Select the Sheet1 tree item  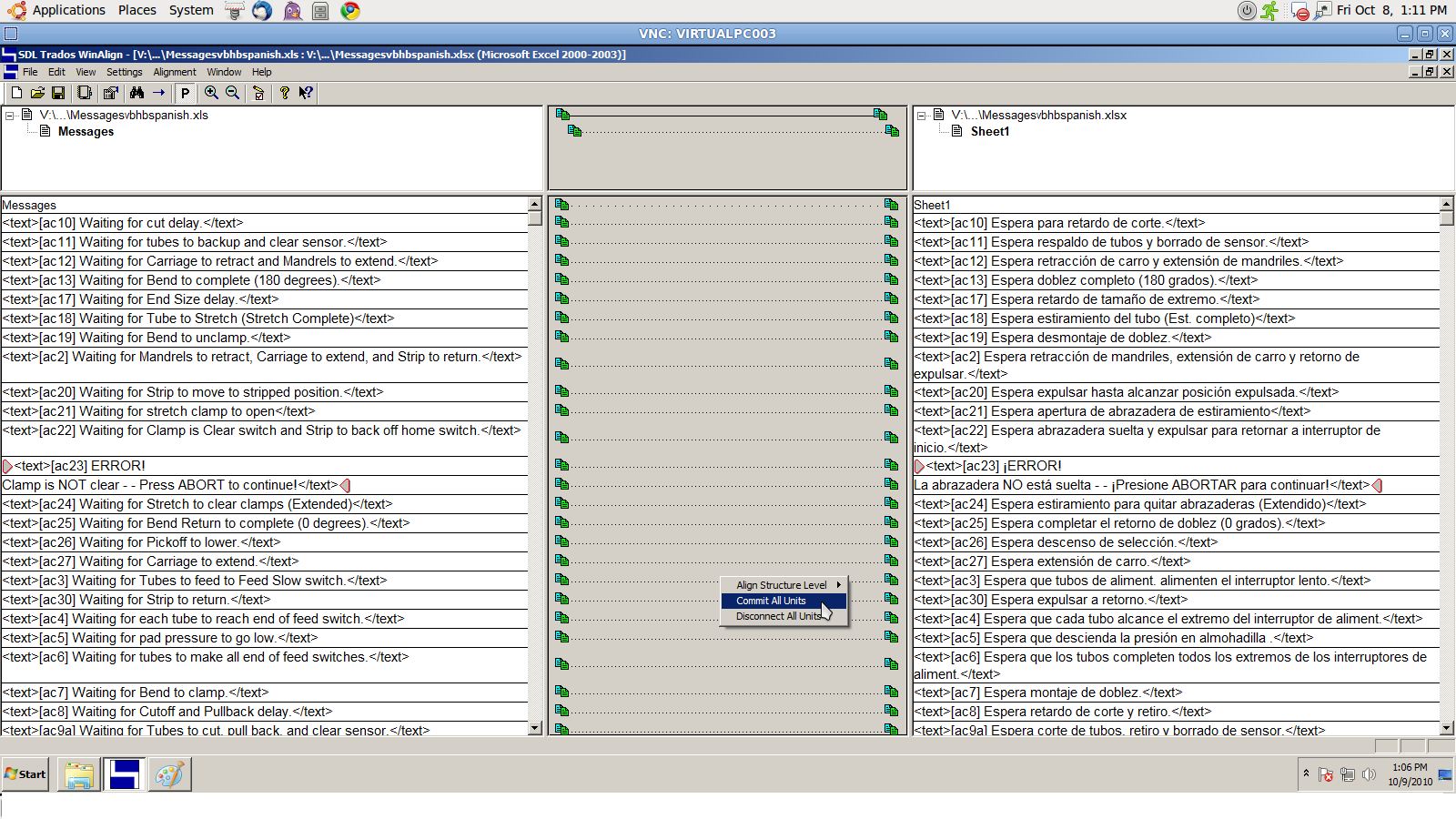point(989,132)
